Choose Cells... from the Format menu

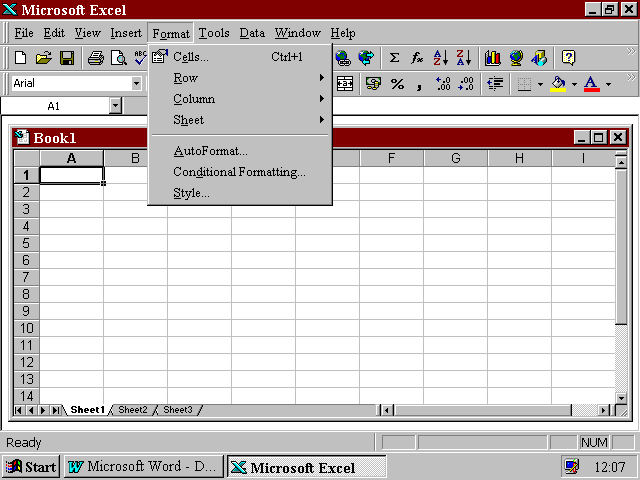(240, 57)
